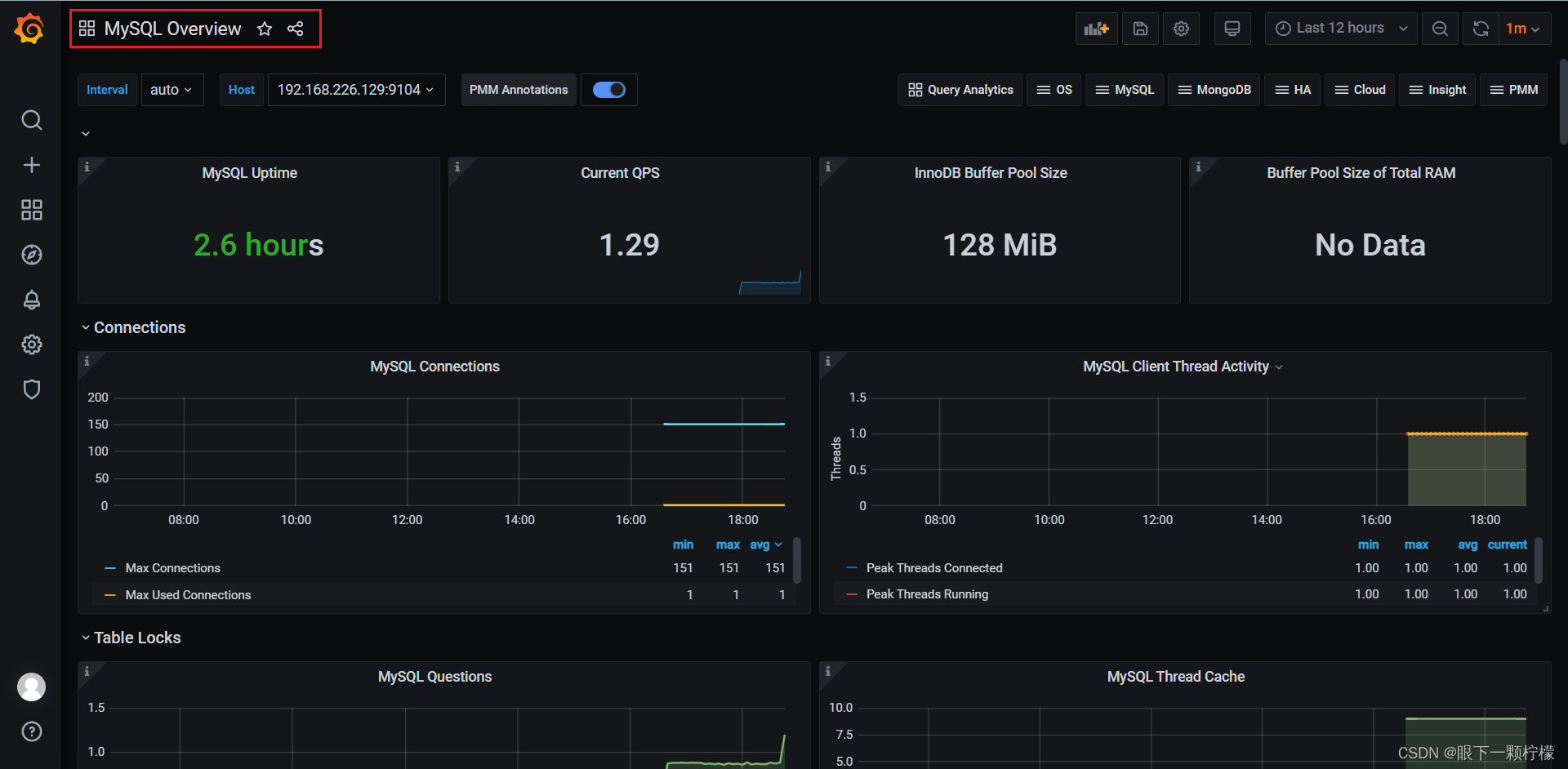
Task: Show info for Buffer Pool Size of Total RAM
Action: [1199, 167]
